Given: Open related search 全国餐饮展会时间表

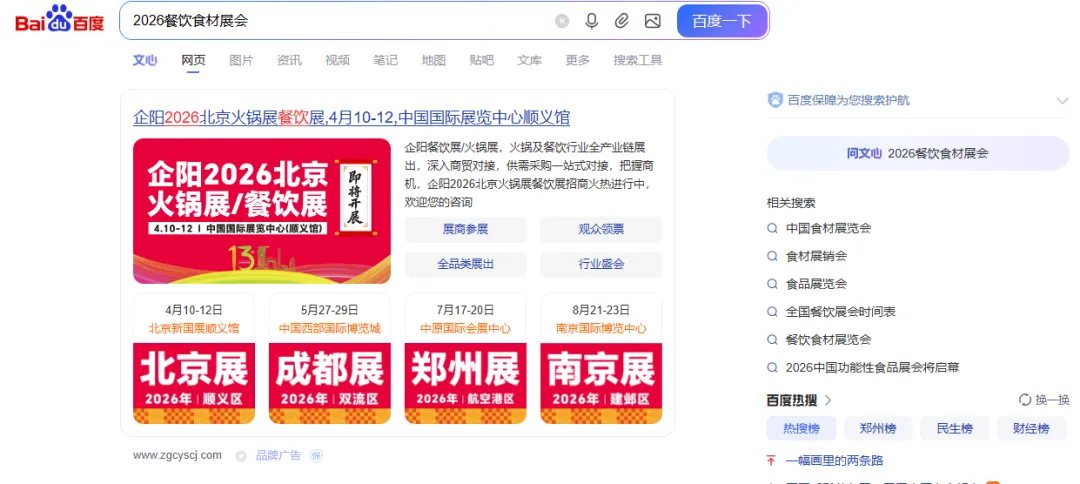Looking at the screenshot, I should tap(841, 312).
